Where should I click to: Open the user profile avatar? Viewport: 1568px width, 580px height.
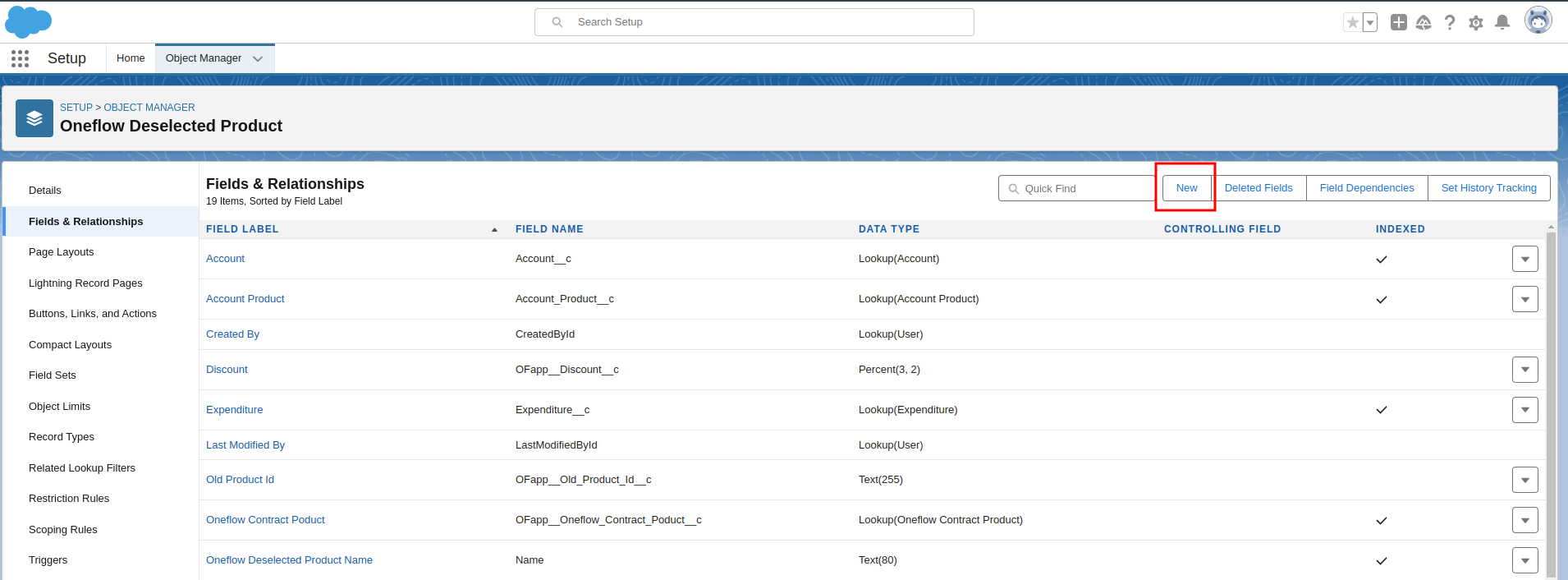tap(1538, 20)
